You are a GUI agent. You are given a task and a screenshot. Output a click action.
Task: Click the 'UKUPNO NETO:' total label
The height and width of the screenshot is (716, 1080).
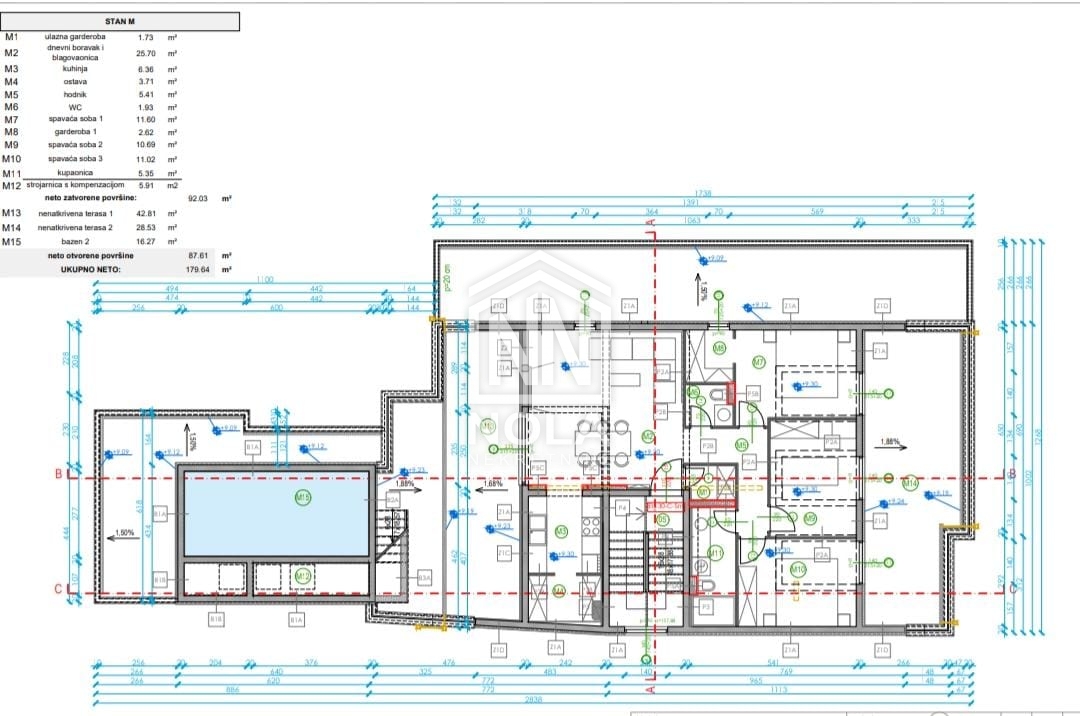click(x=90, y=270)
